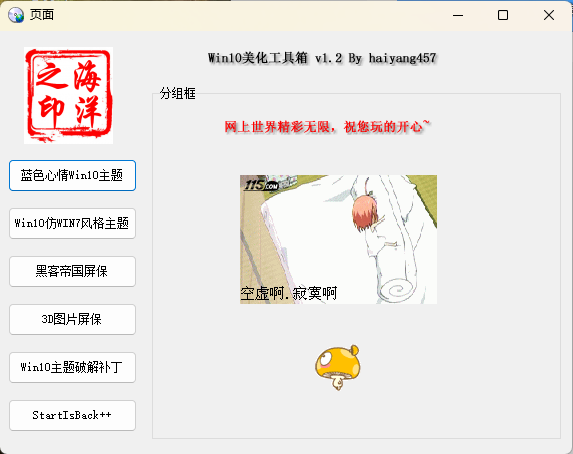Launch 黑客帝国屏保 screensaver

72,271
